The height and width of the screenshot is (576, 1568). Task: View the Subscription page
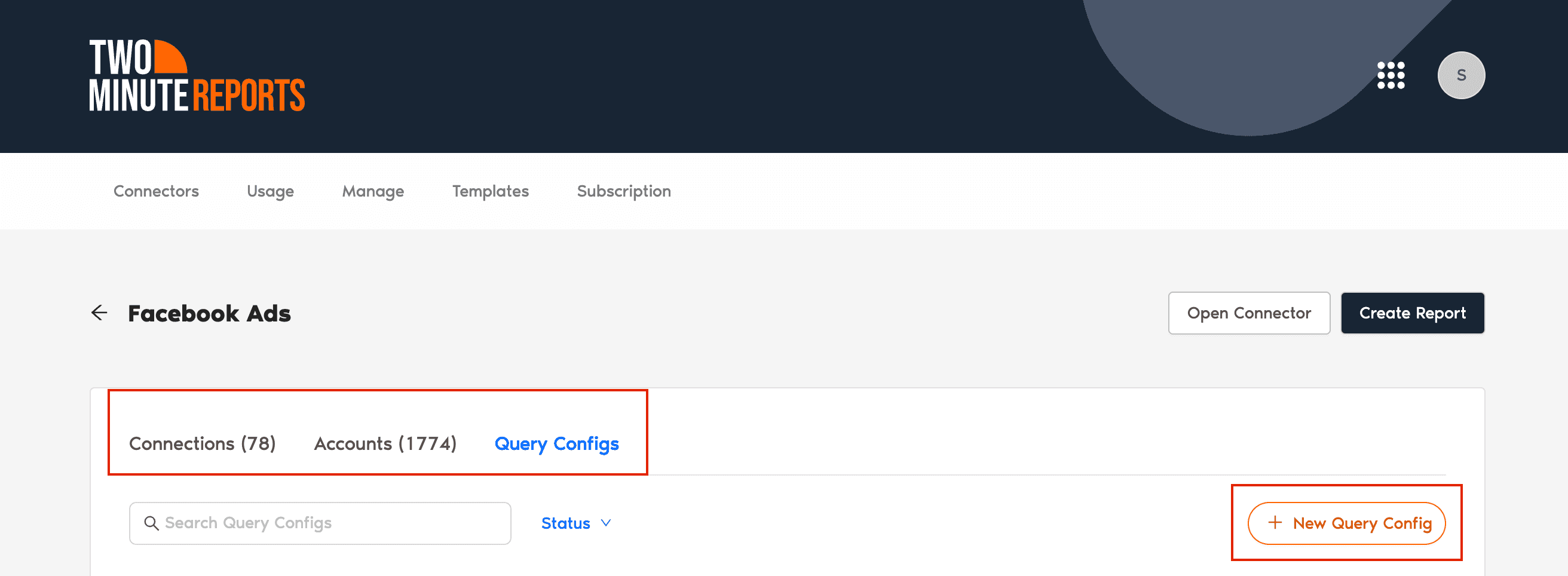point(623,191)
